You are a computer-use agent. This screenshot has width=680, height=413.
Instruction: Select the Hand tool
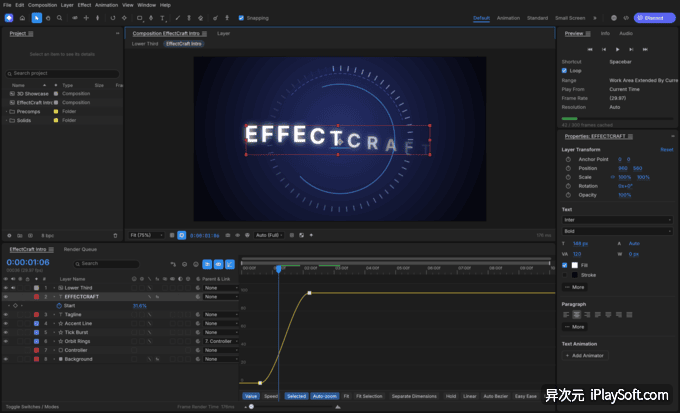point(48,18)
